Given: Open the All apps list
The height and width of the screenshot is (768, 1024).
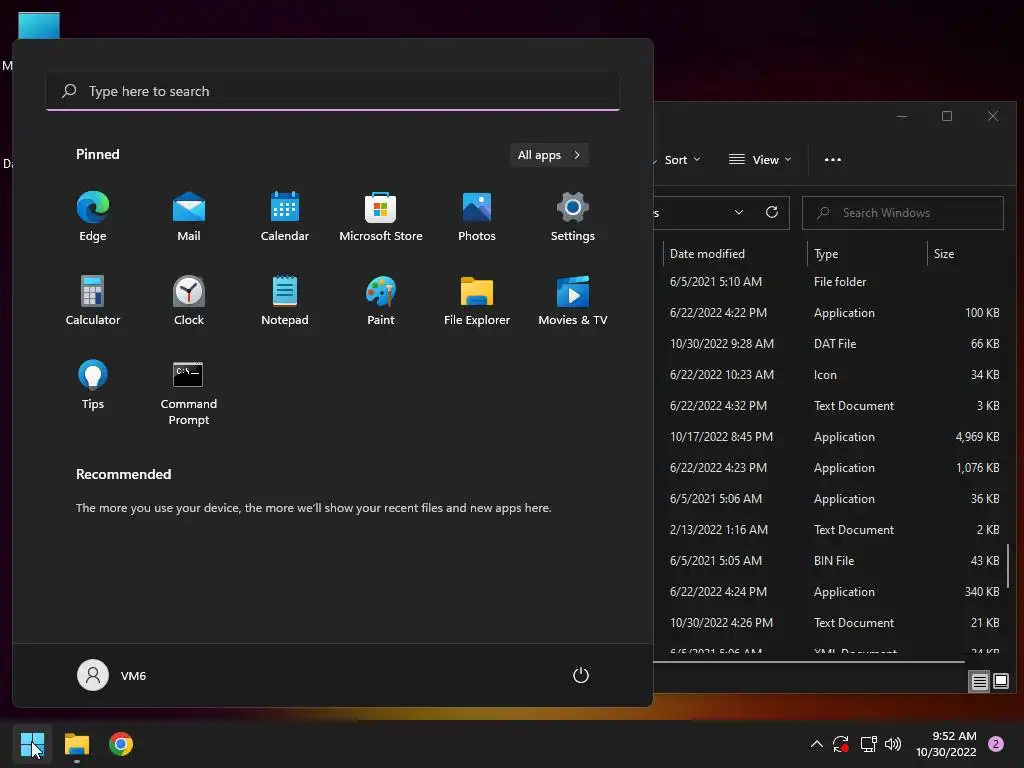Looking at the screenshot, I should click(x=549, y=155).
